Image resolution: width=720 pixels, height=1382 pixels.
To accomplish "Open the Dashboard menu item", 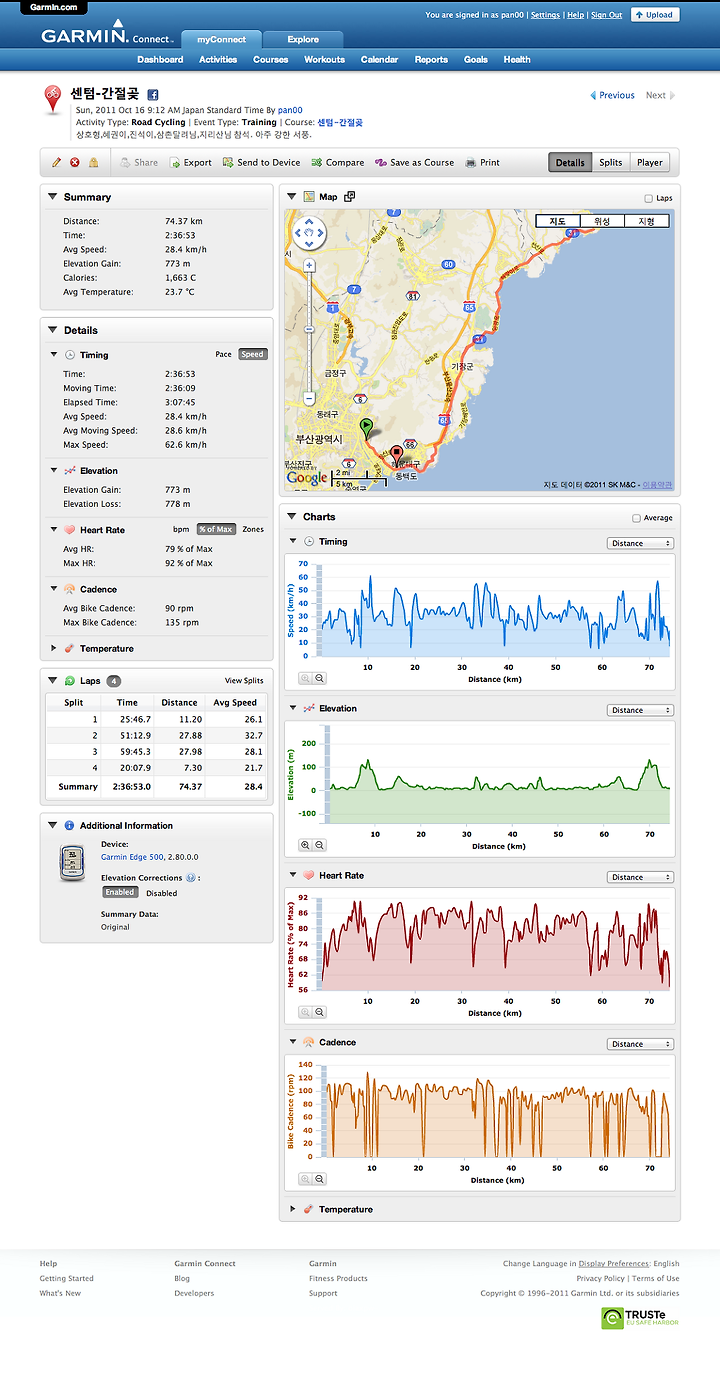I will tap(160, 60).
